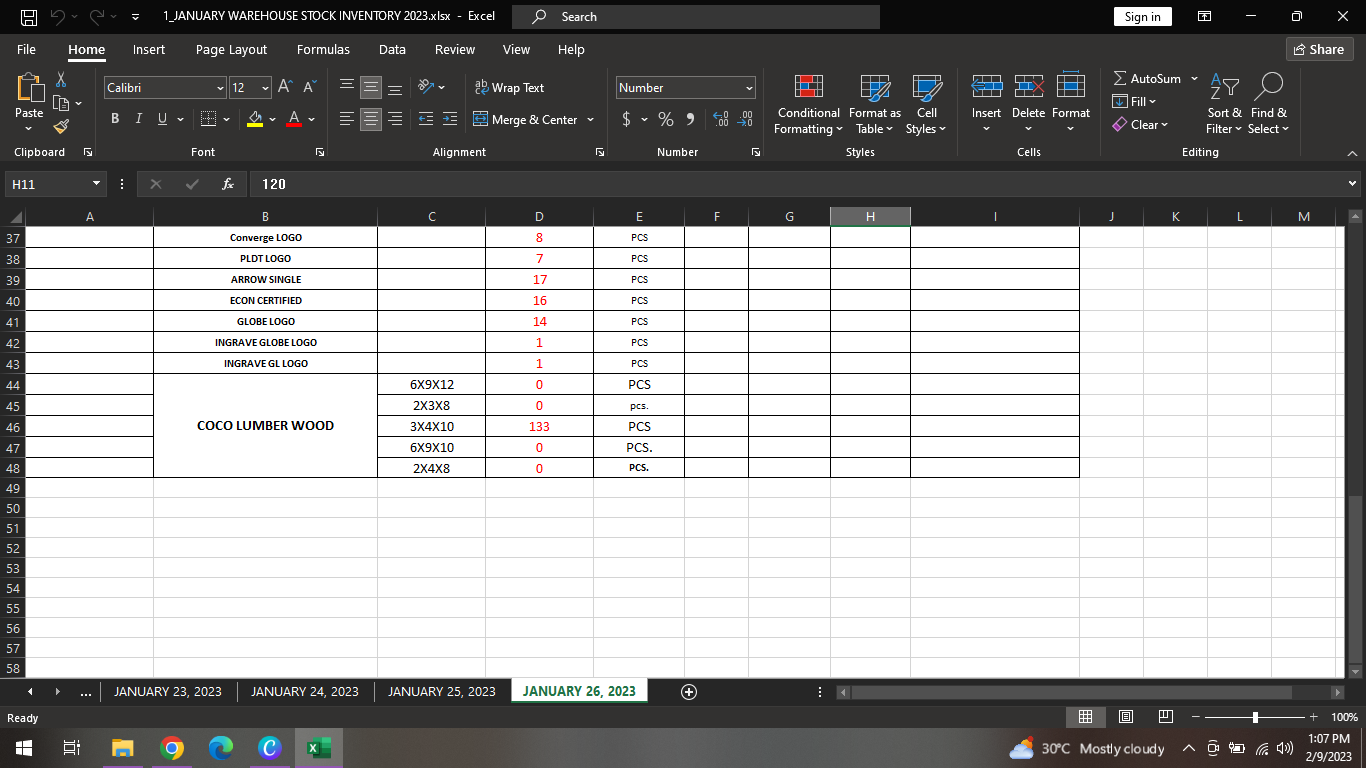Viewport: 1366px width, 768px height.
Task: Switch to Page Layout view
Action: tap(1125, 717)
